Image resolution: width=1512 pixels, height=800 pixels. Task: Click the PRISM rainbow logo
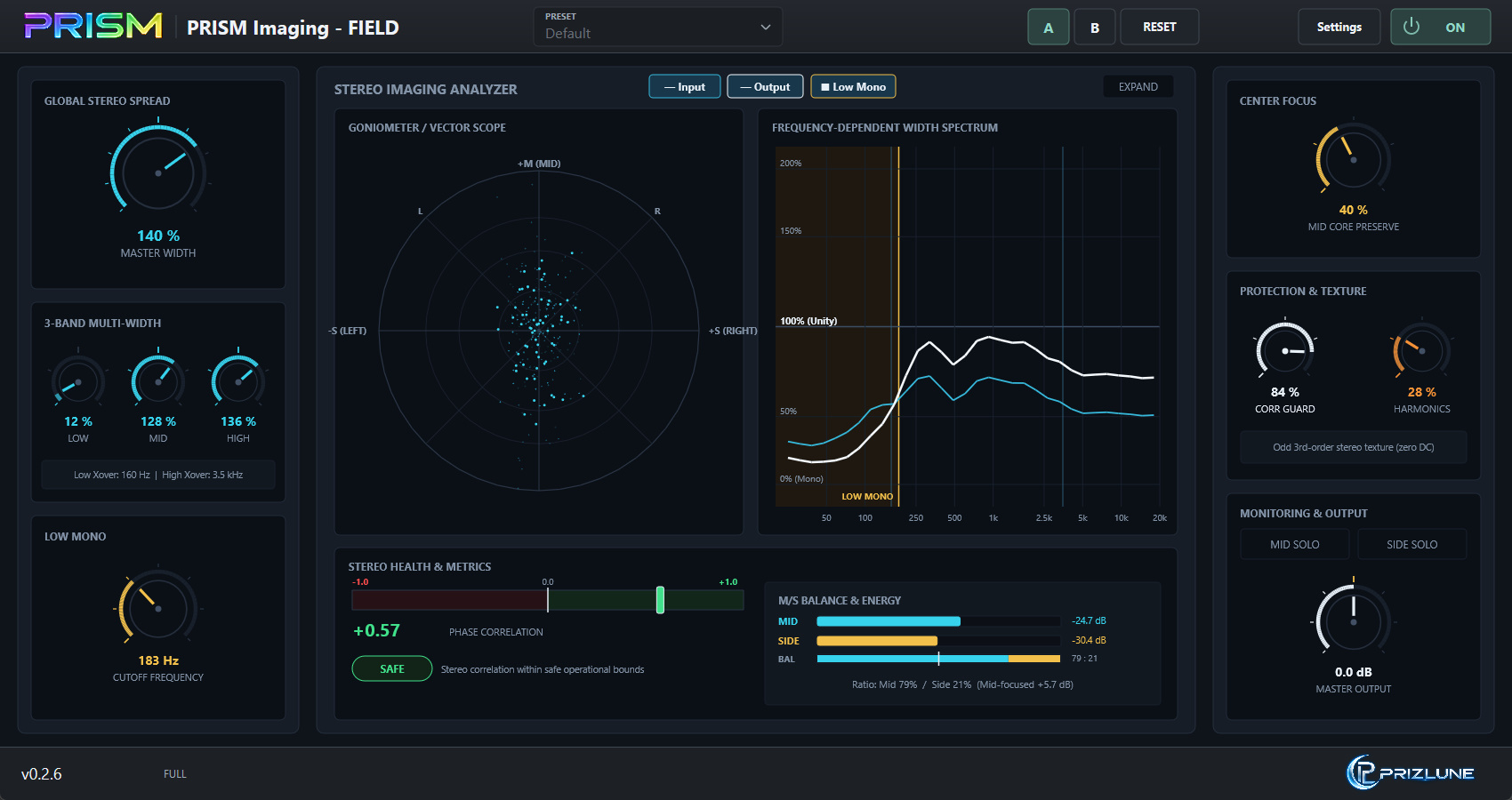point(93,26)
